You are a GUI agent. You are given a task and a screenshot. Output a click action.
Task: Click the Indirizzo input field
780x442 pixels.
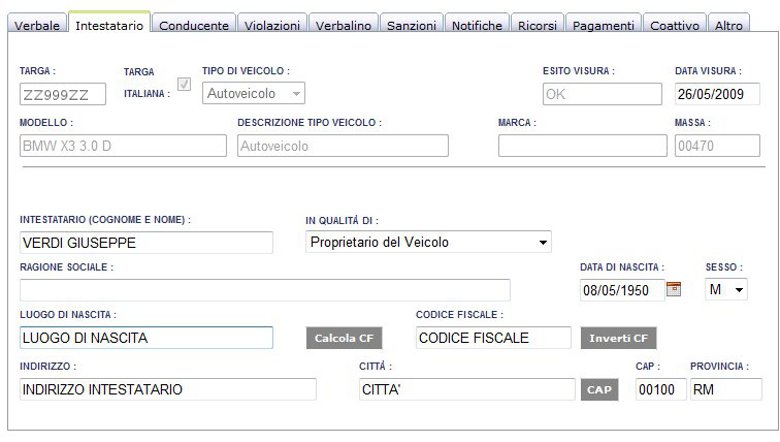[x=168, y=389]
